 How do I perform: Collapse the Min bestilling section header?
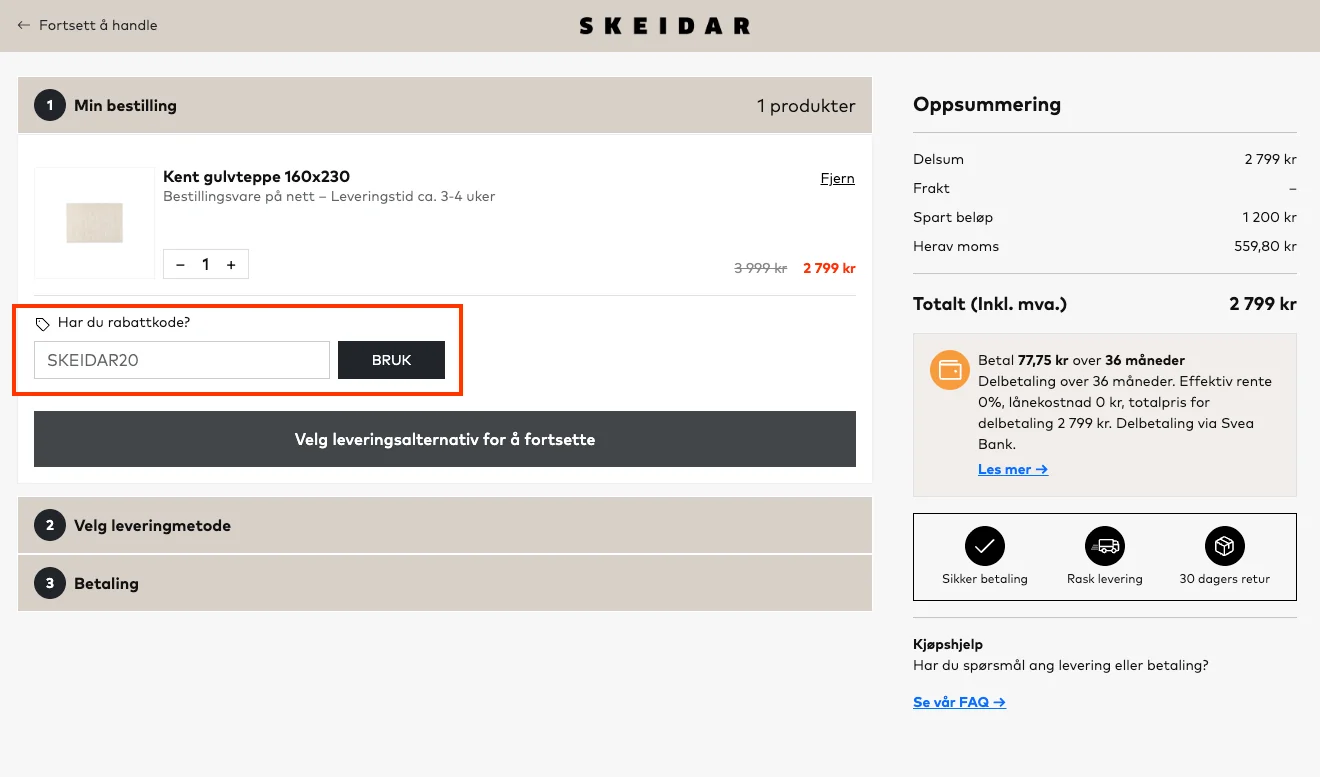tap(445, 105)
